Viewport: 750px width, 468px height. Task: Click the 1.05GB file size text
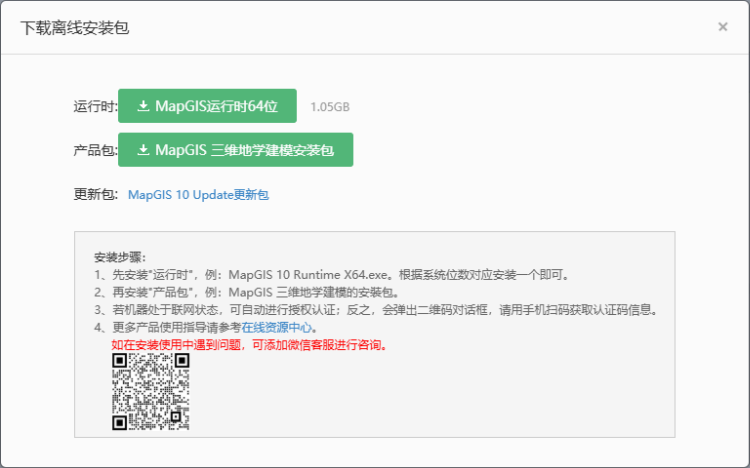330,107
